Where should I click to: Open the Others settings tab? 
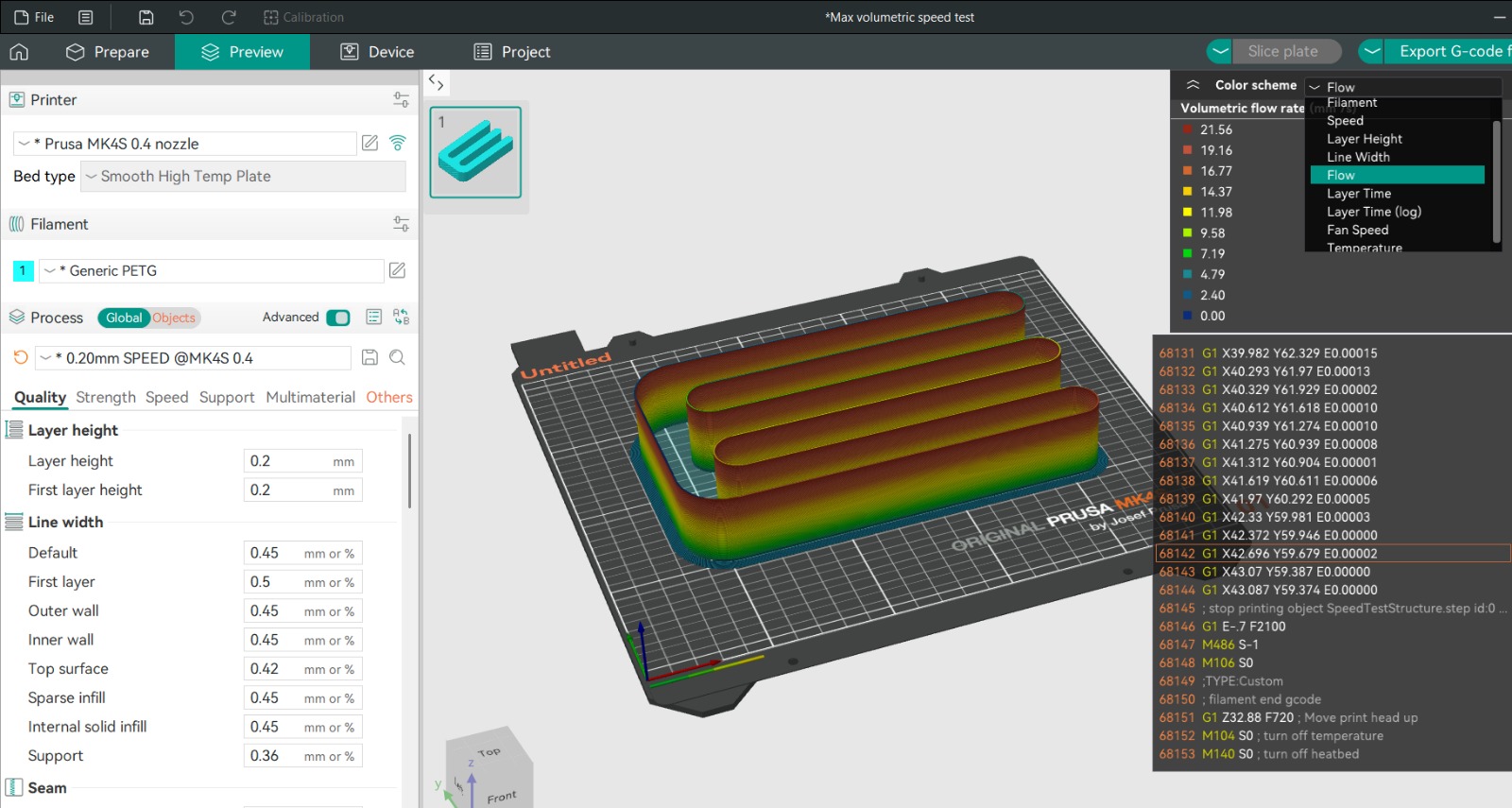click(389, 397)
